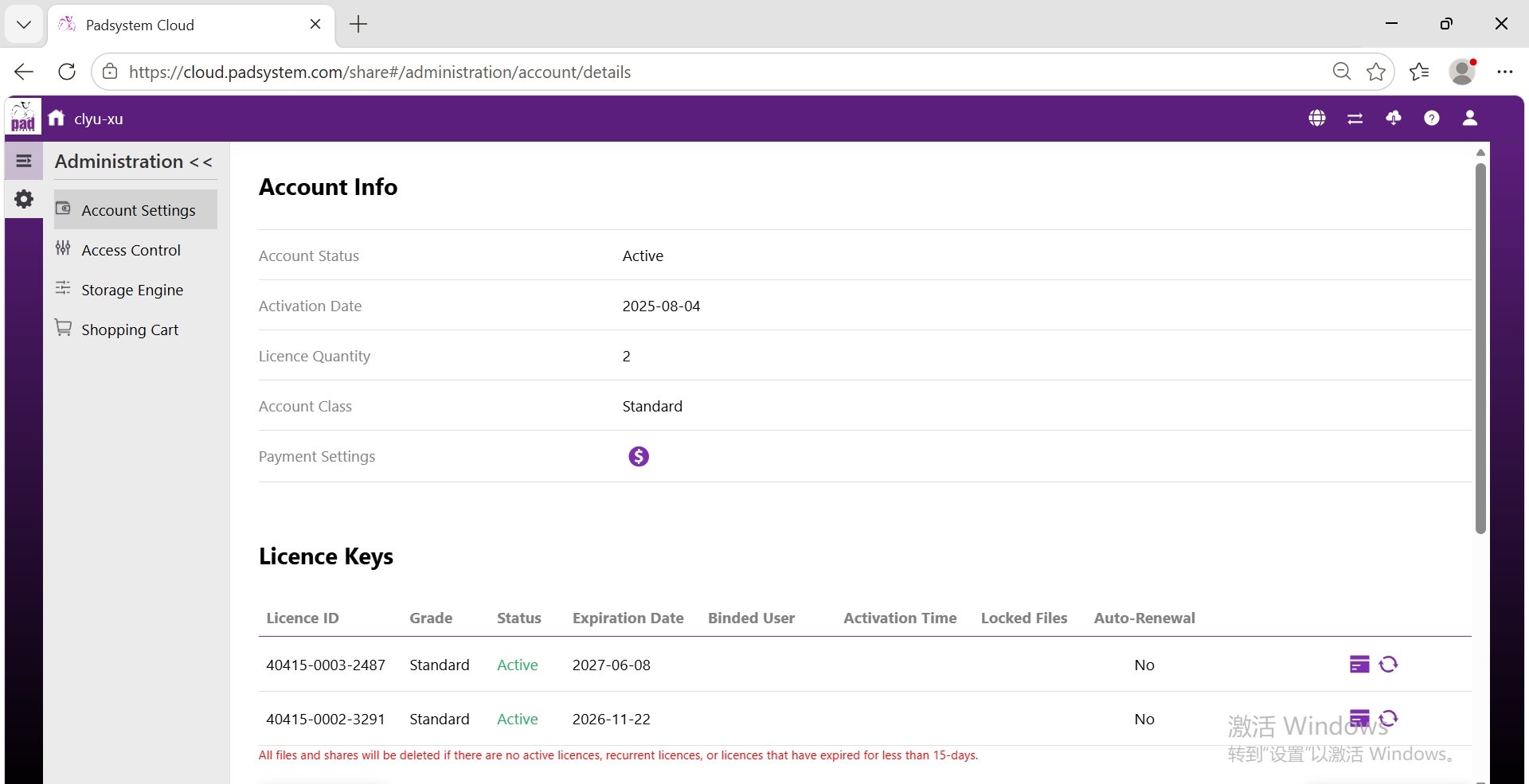
Task: Open payment card icon for licence 40415-0003-2487
Action: (x=1360, y=664)
